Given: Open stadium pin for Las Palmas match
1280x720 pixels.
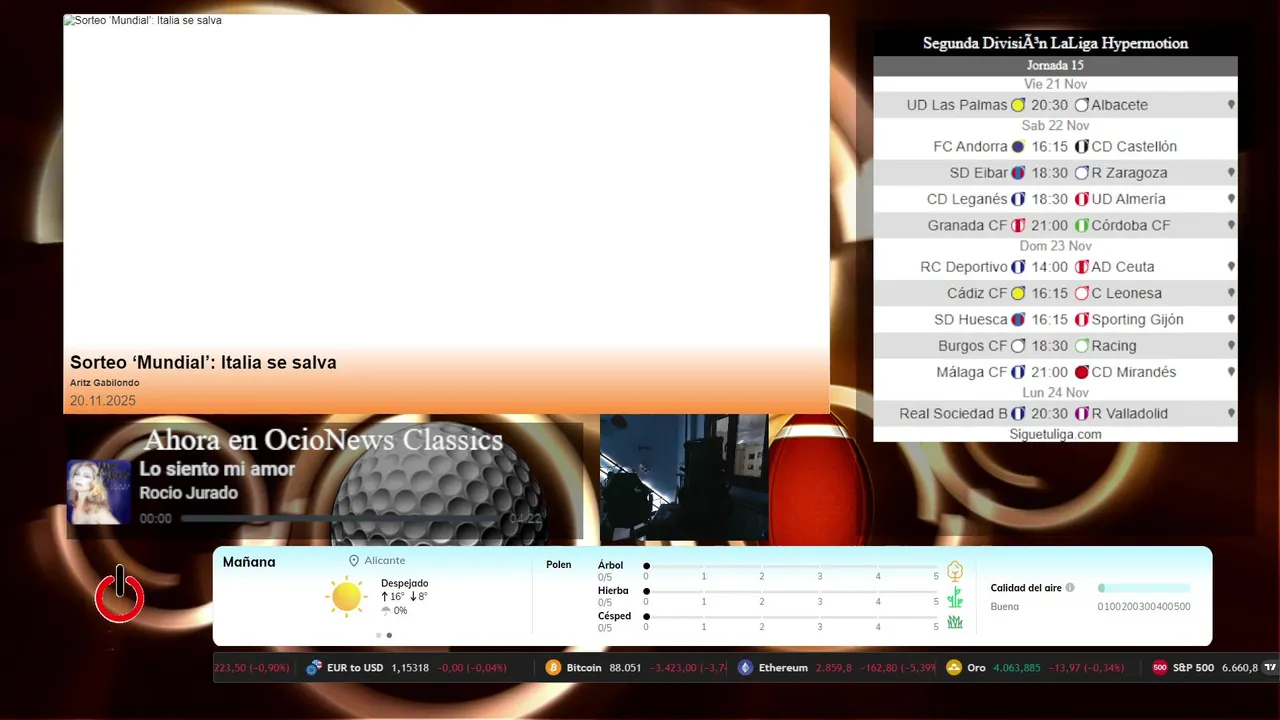Looking at the screenshot, I should tap(1231, 105).
